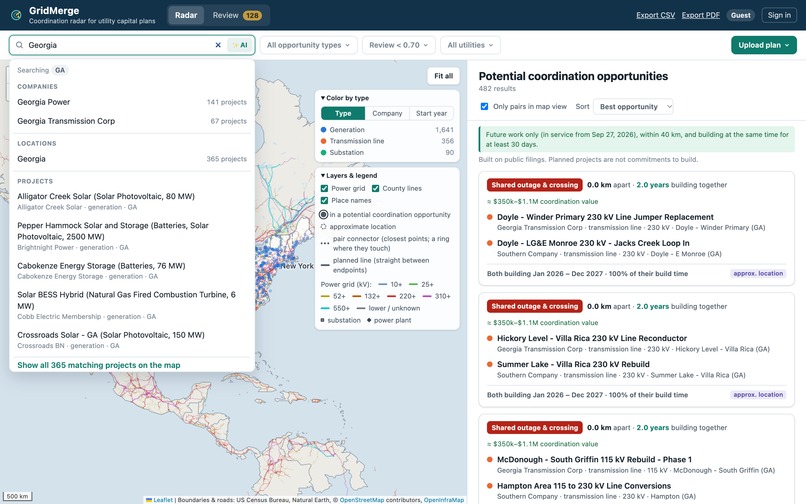Choose Georgia Power company suggestion
This screenshot has height=504, width=806.
point(132,102)
